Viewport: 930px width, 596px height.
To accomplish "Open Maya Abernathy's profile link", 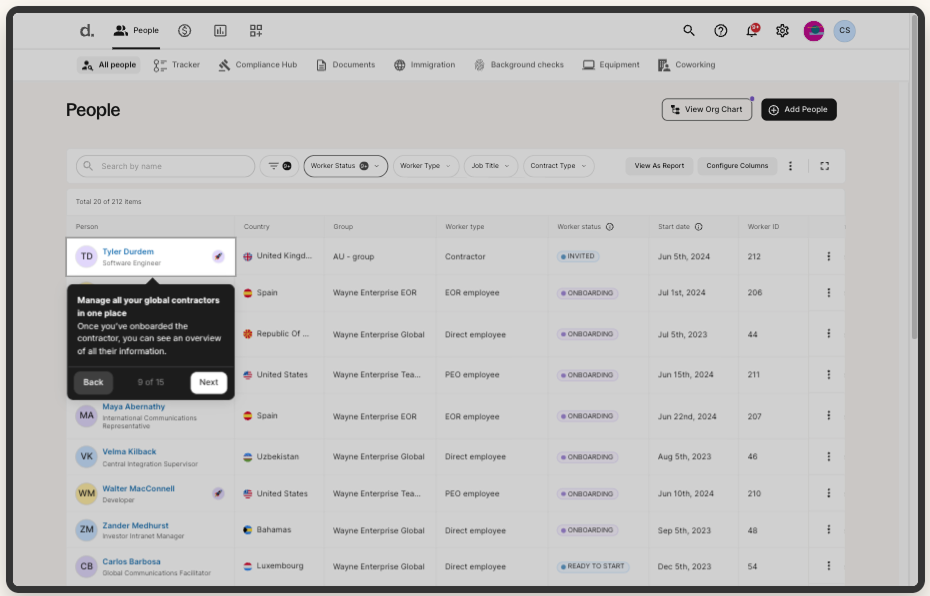I will (133, 407).
